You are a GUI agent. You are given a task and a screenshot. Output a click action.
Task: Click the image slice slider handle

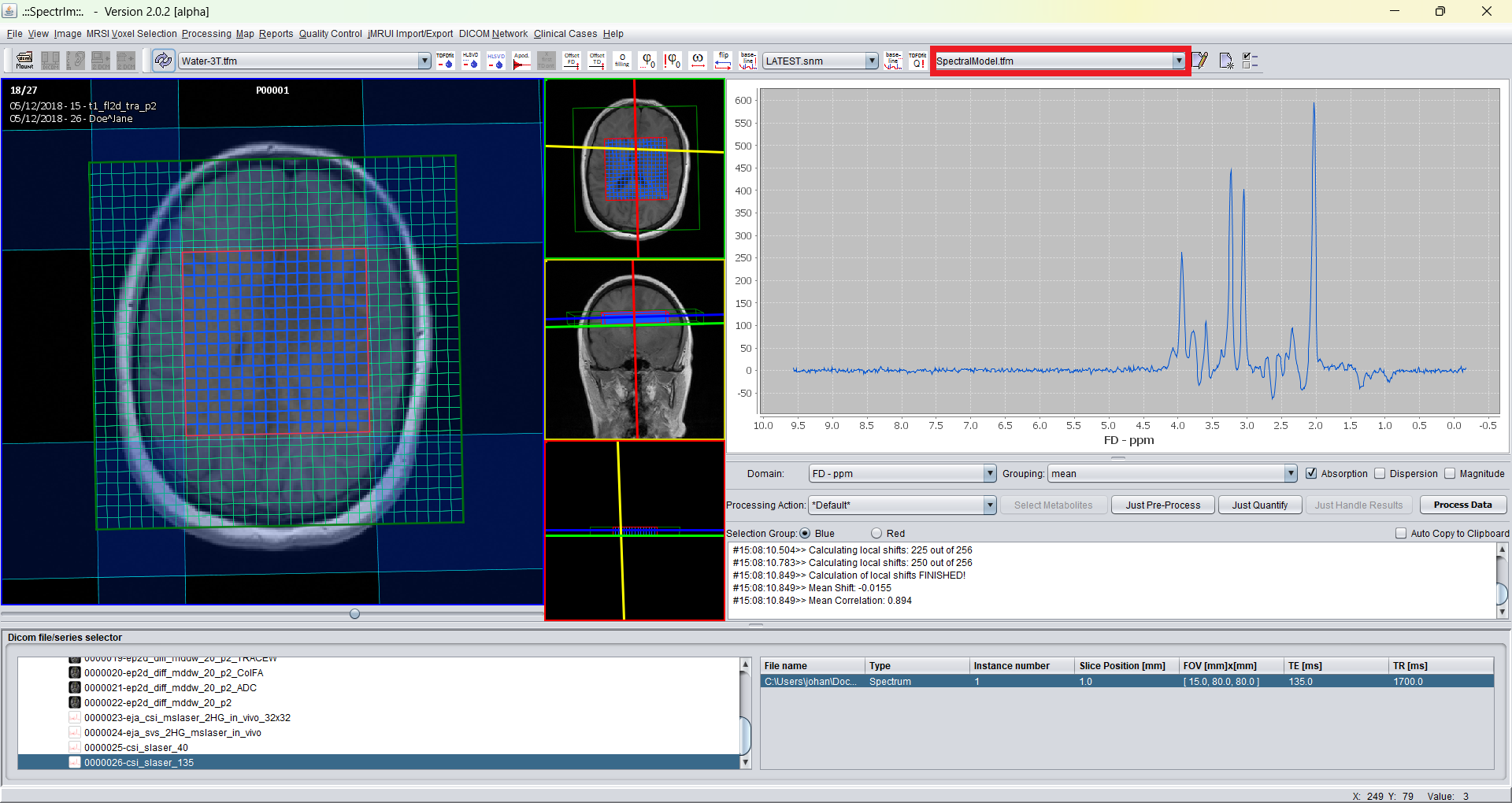pyautogui.click(x=354, y=613)
